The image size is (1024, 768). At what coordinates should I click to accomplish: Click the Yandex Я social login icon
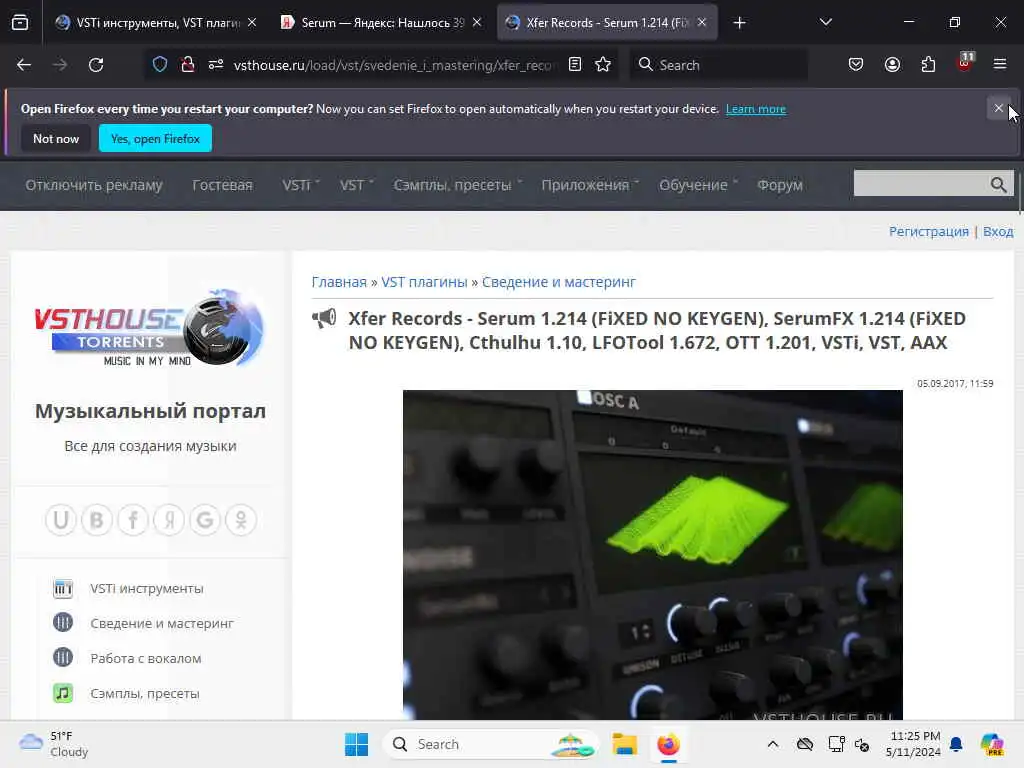pyautogui.click(x=169, y=520)
